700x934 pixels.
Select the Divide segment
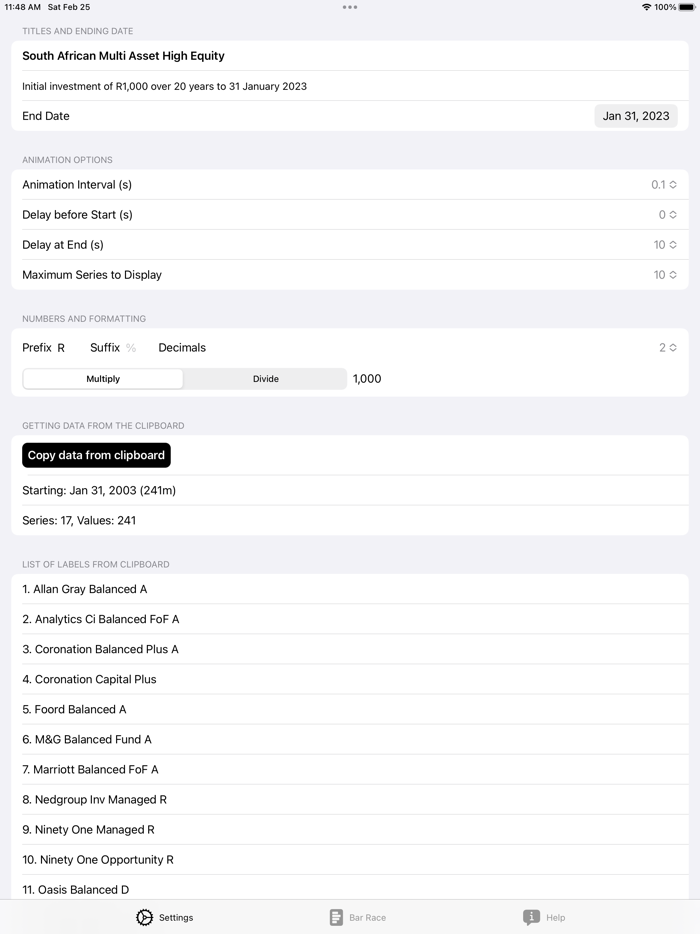point(265,379)
